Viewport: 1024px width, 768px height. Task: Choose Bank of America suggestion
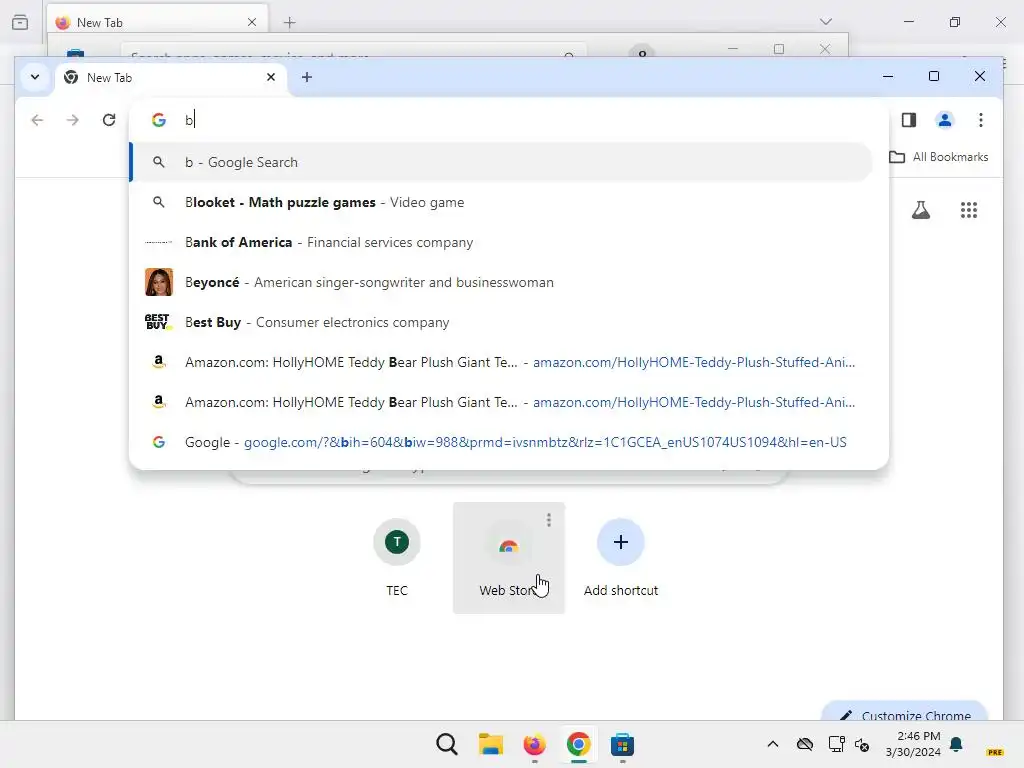[x=502, y=242]
